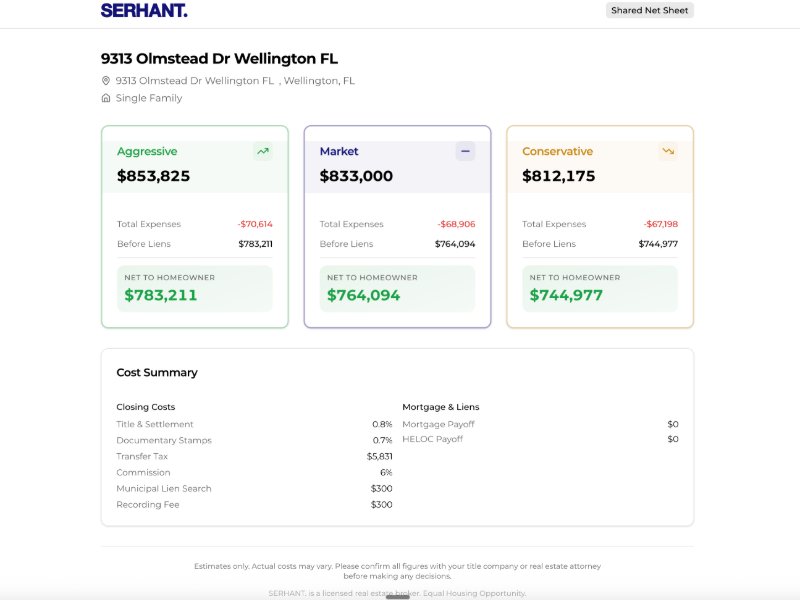This screenshot has height=600, width=800.
Task: Click the Shared Net Sheet badge
Action: pos(649,11)
